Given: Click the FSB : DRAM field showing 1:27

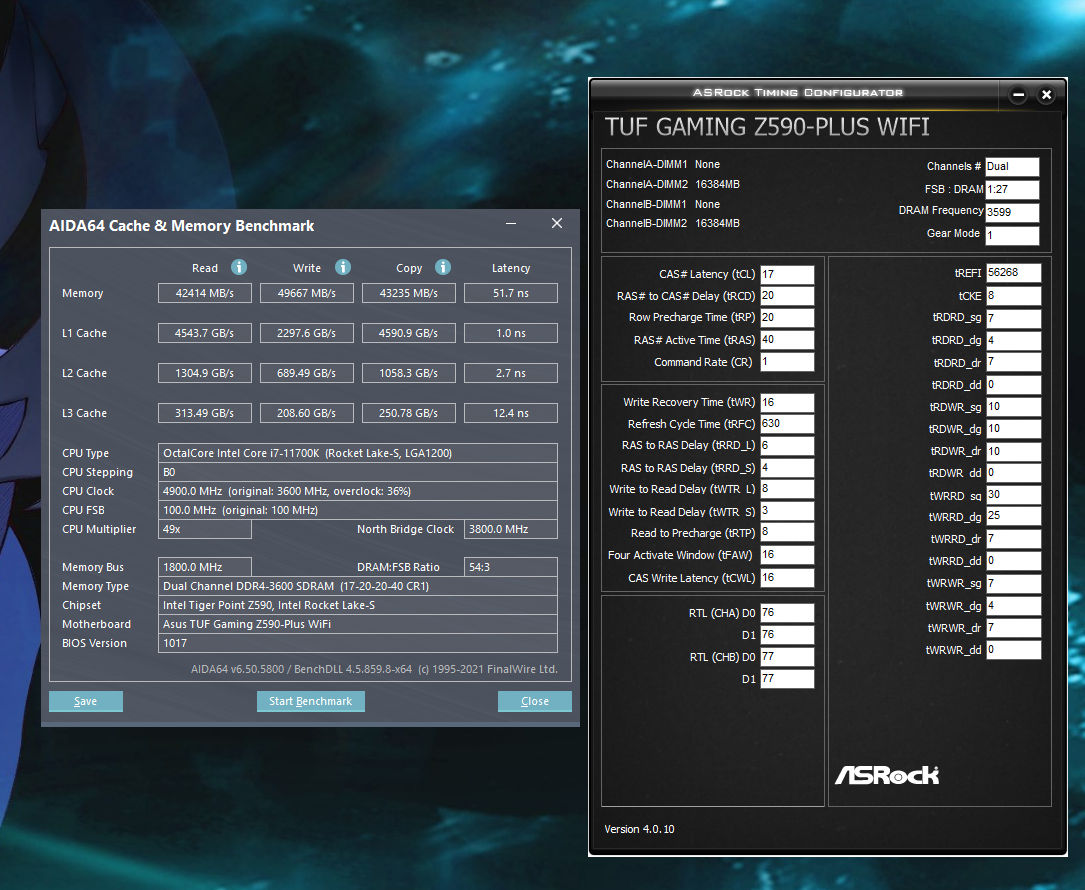Looking at the screenshot, I should click(1012, 189).
